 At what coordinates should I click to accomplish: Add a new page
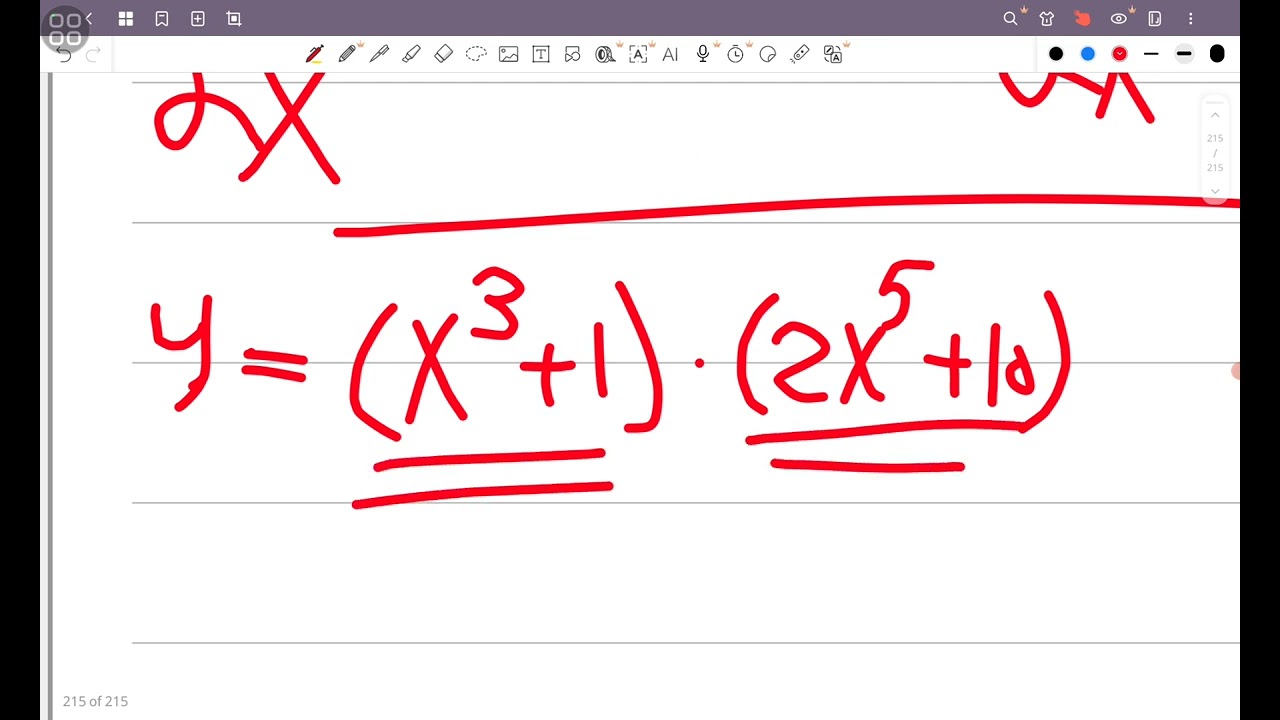[x=198, y=18]
